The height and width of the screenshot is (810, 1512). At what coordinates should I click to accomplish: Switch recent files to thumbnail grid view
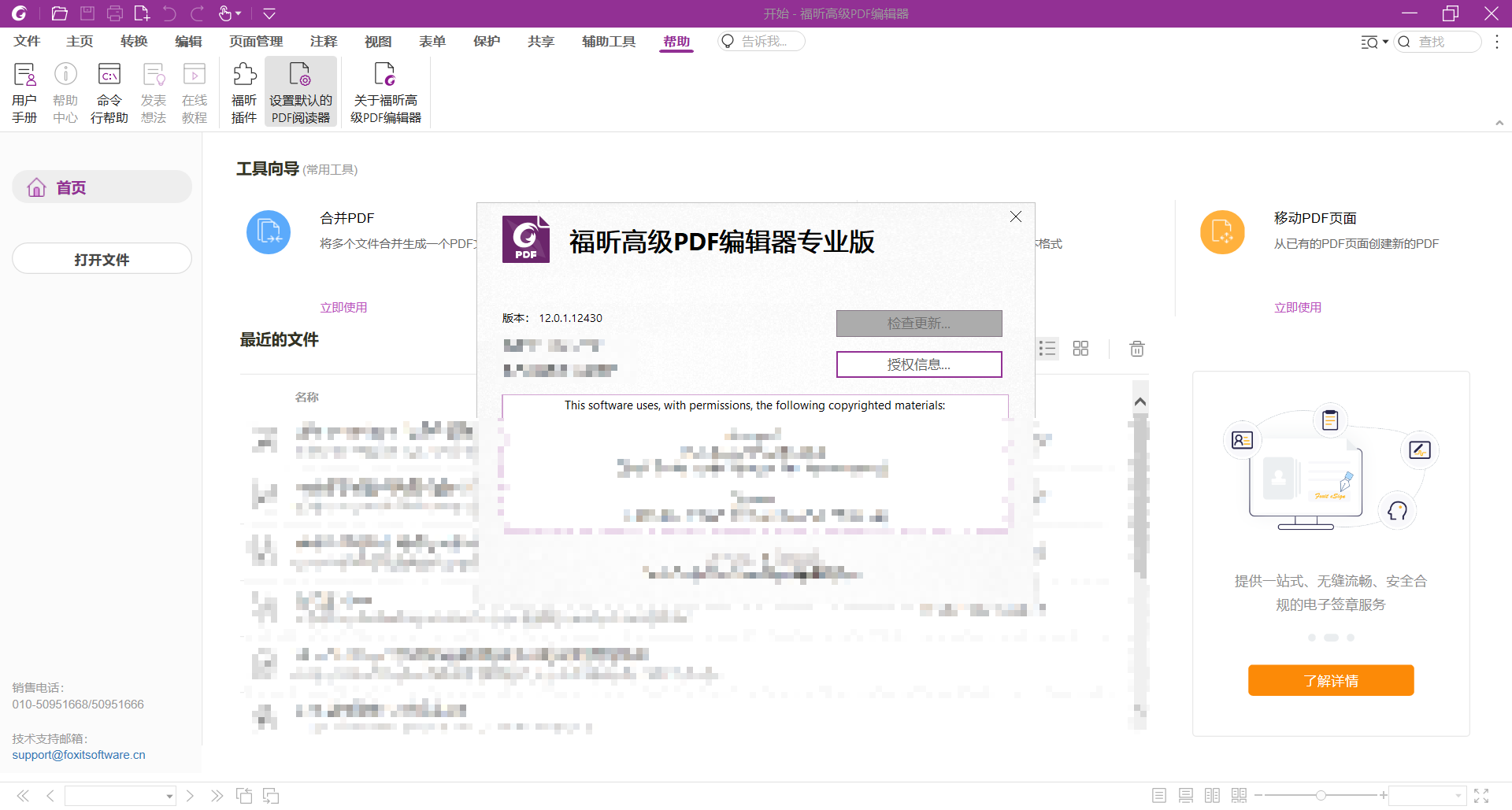[x=1080, y=349]
